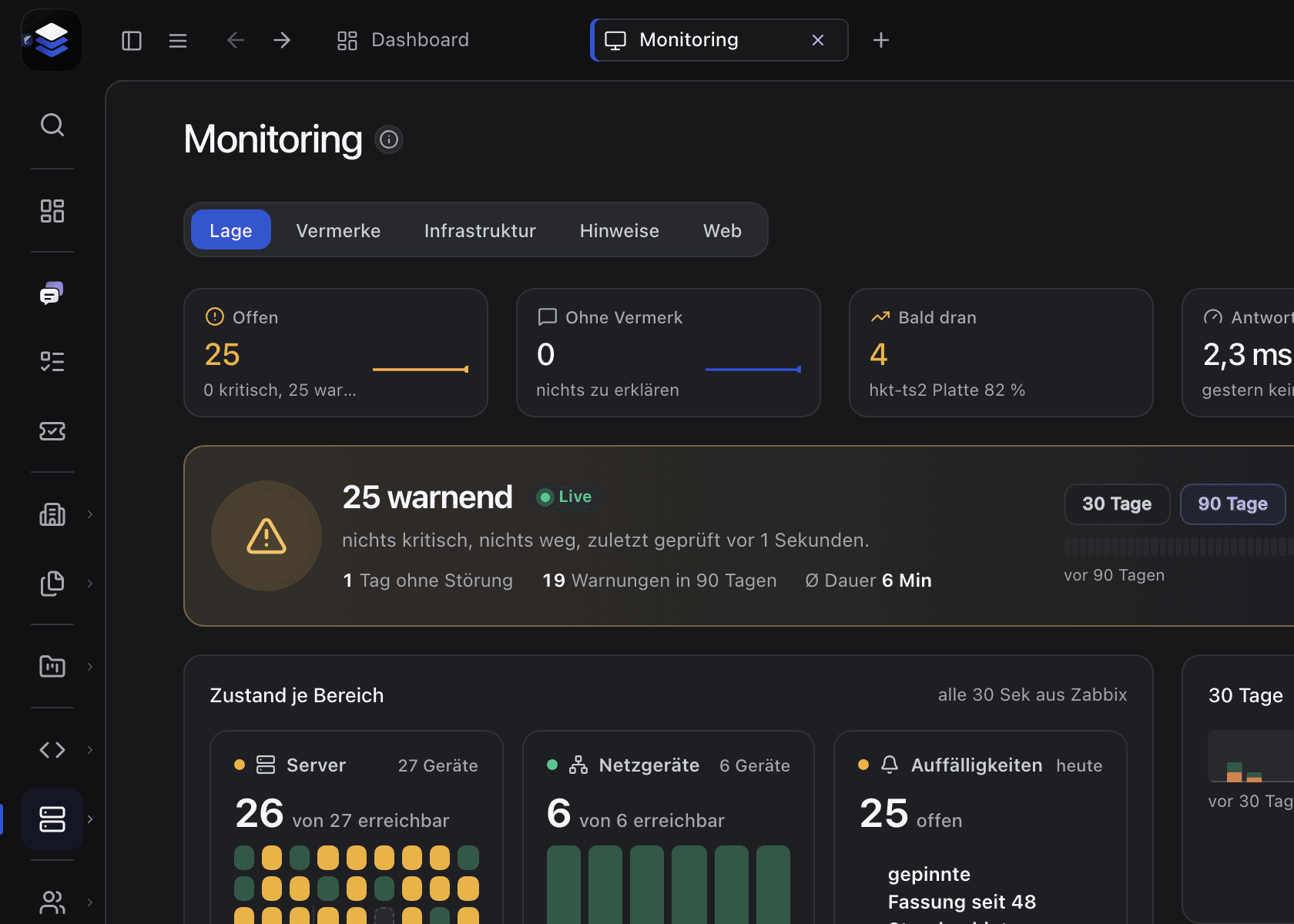Switch to the Vermerke tab
Screen dimensions: 1294x924
click(338, 230)
